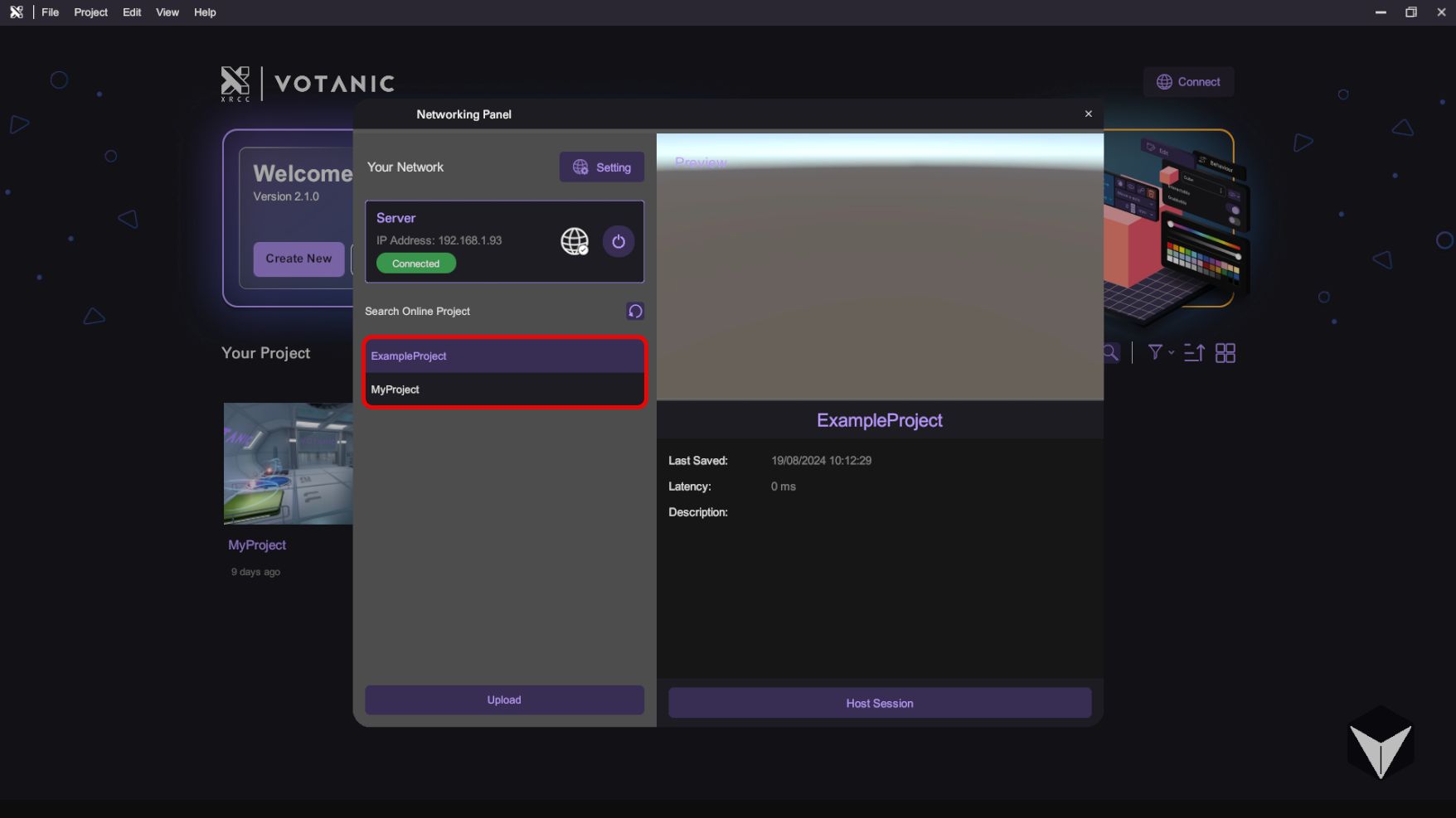Image resolution: width=1456 pixels, height=818 pixels.
Task: Open the File menu
Action: click(51, 12)
